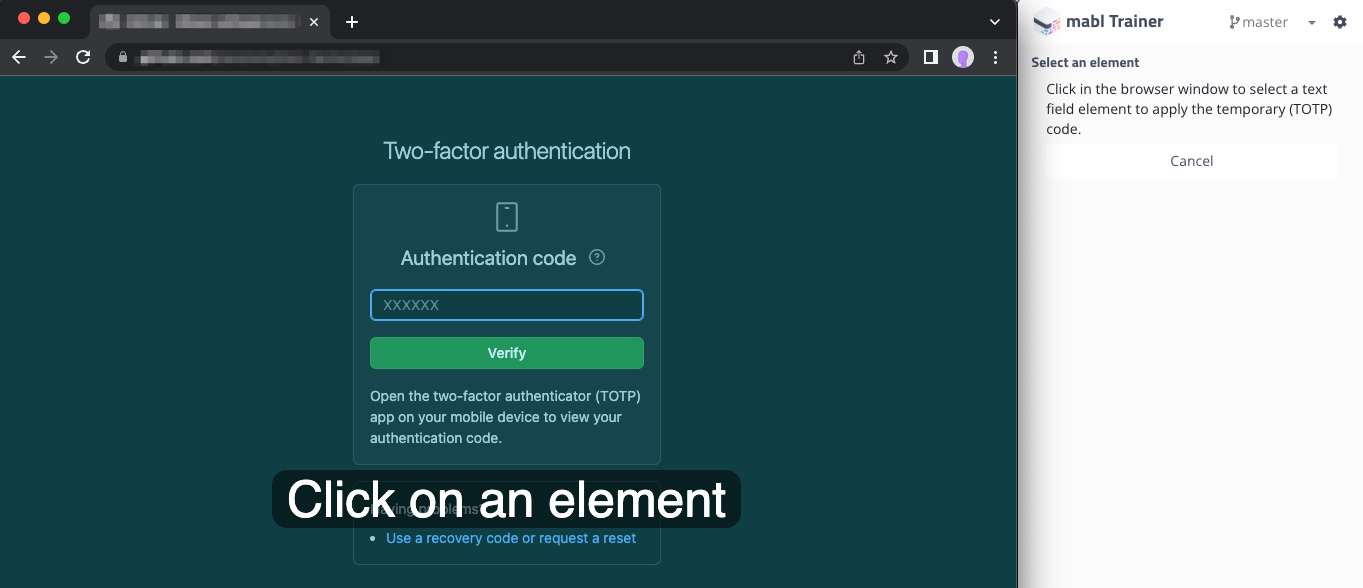Screen dimensions: 1363x588
Task: Open recovery code or reset link
Action: point(511,538)
